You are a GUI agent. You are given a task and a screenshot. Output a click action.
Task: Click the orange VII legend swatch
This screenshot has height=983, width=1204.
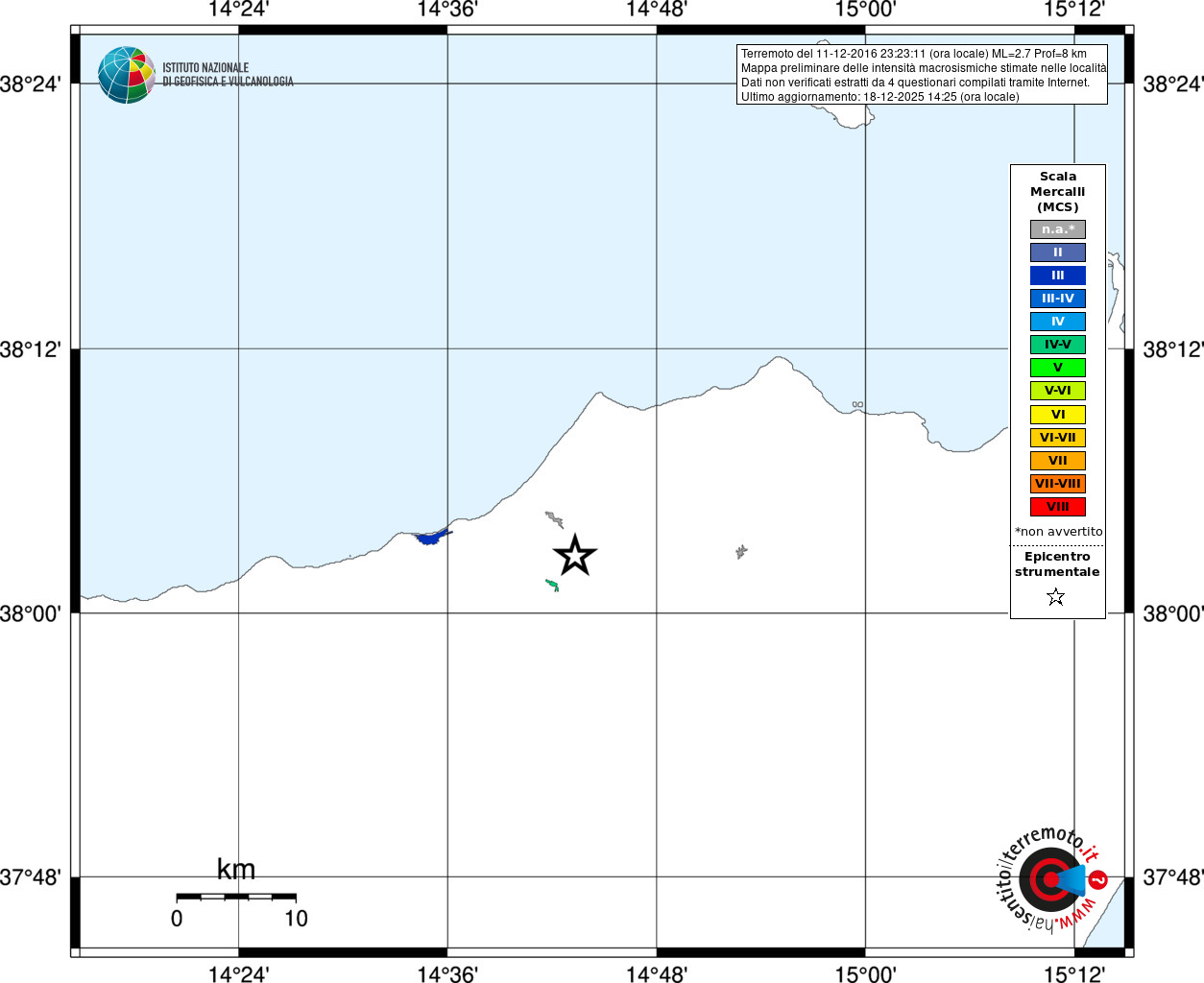(x=1058, y=461)
